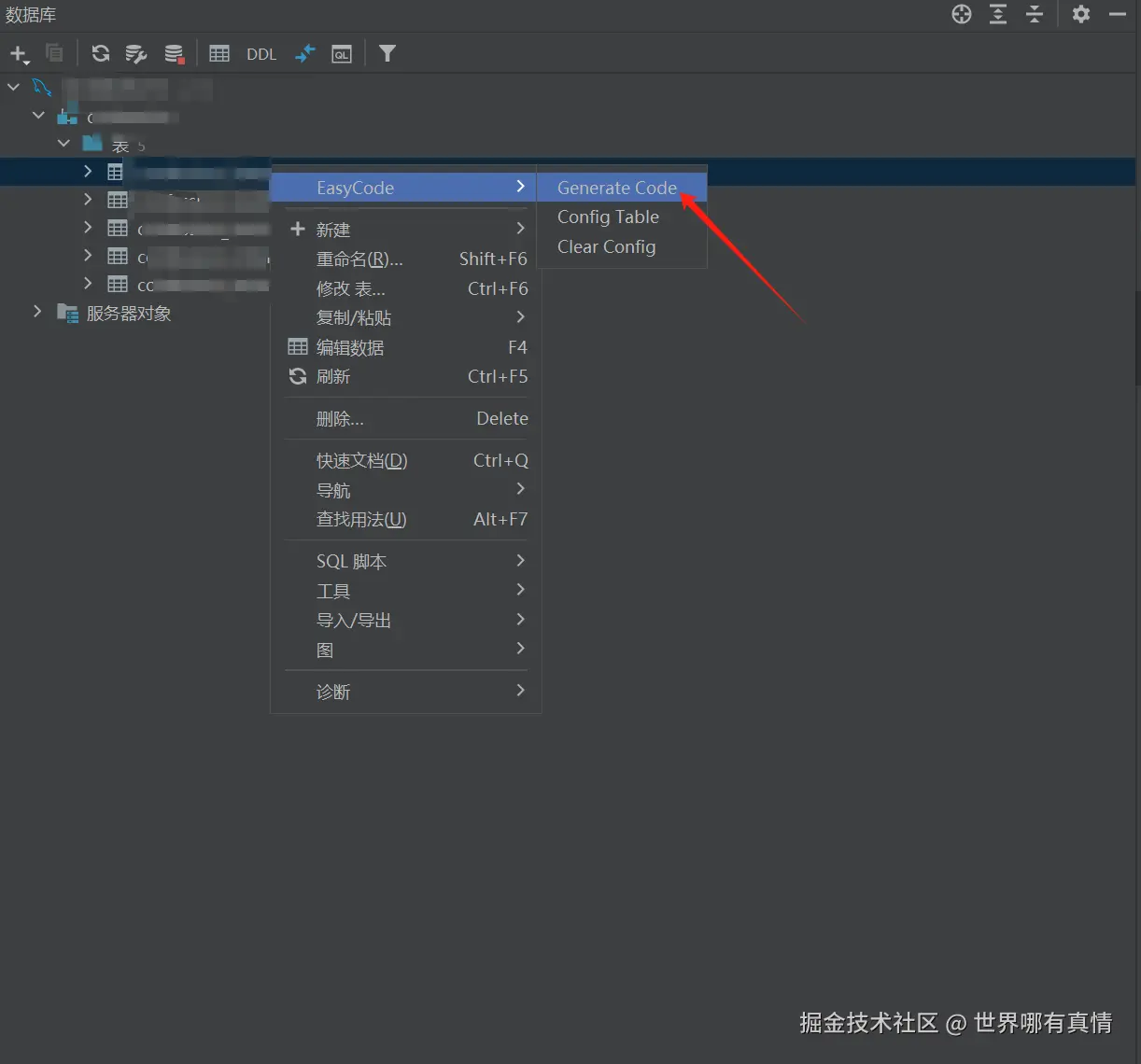Select the 表 folder icon in tree

click(x=92, y=143)
